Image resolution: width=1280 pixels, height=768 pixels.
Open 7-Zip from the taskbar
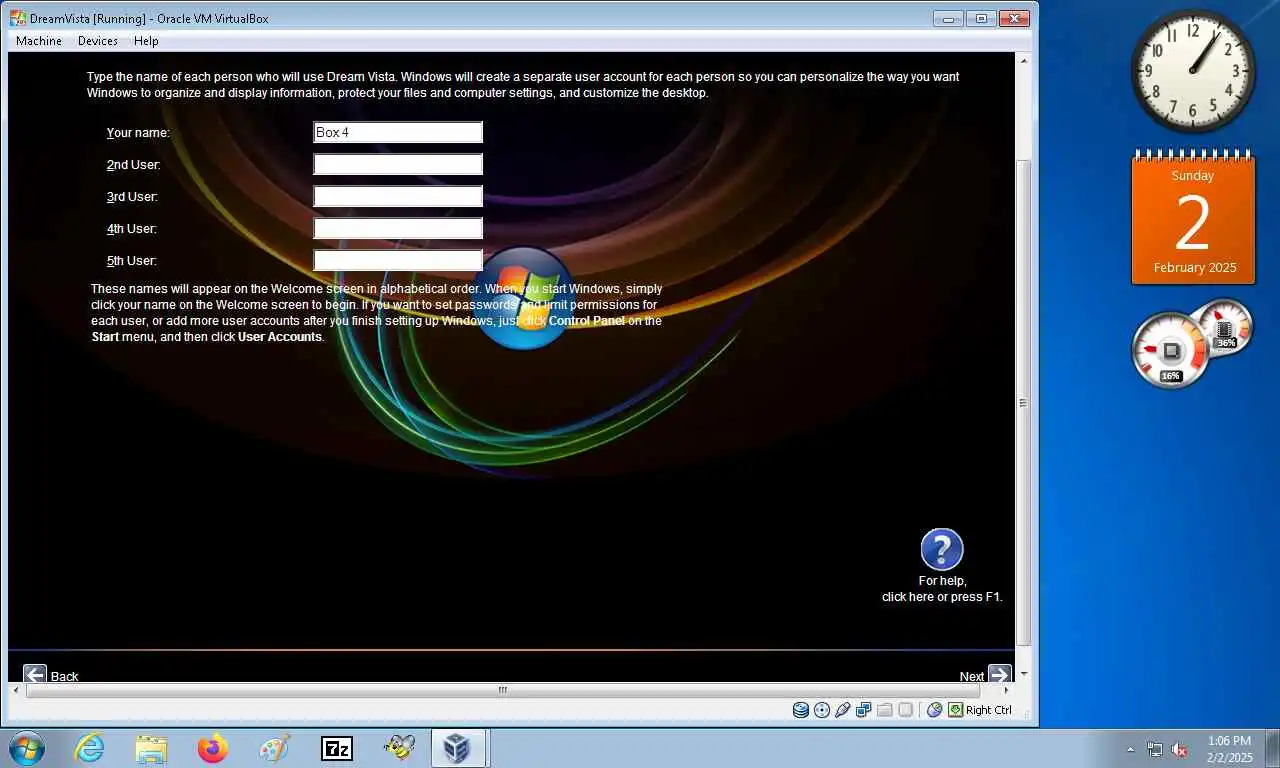(x=337, y=748)
